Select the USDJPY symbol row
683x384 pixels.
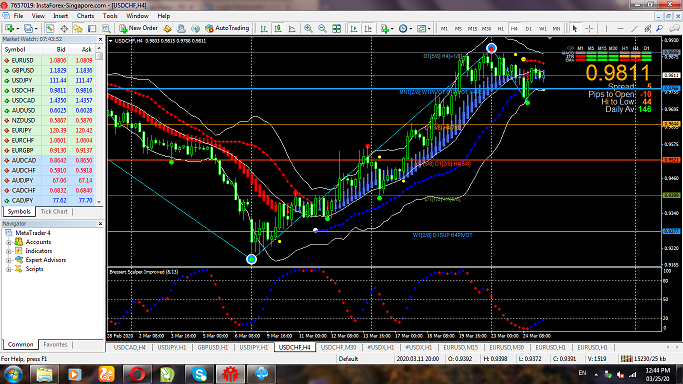click(x=48, y=81)
